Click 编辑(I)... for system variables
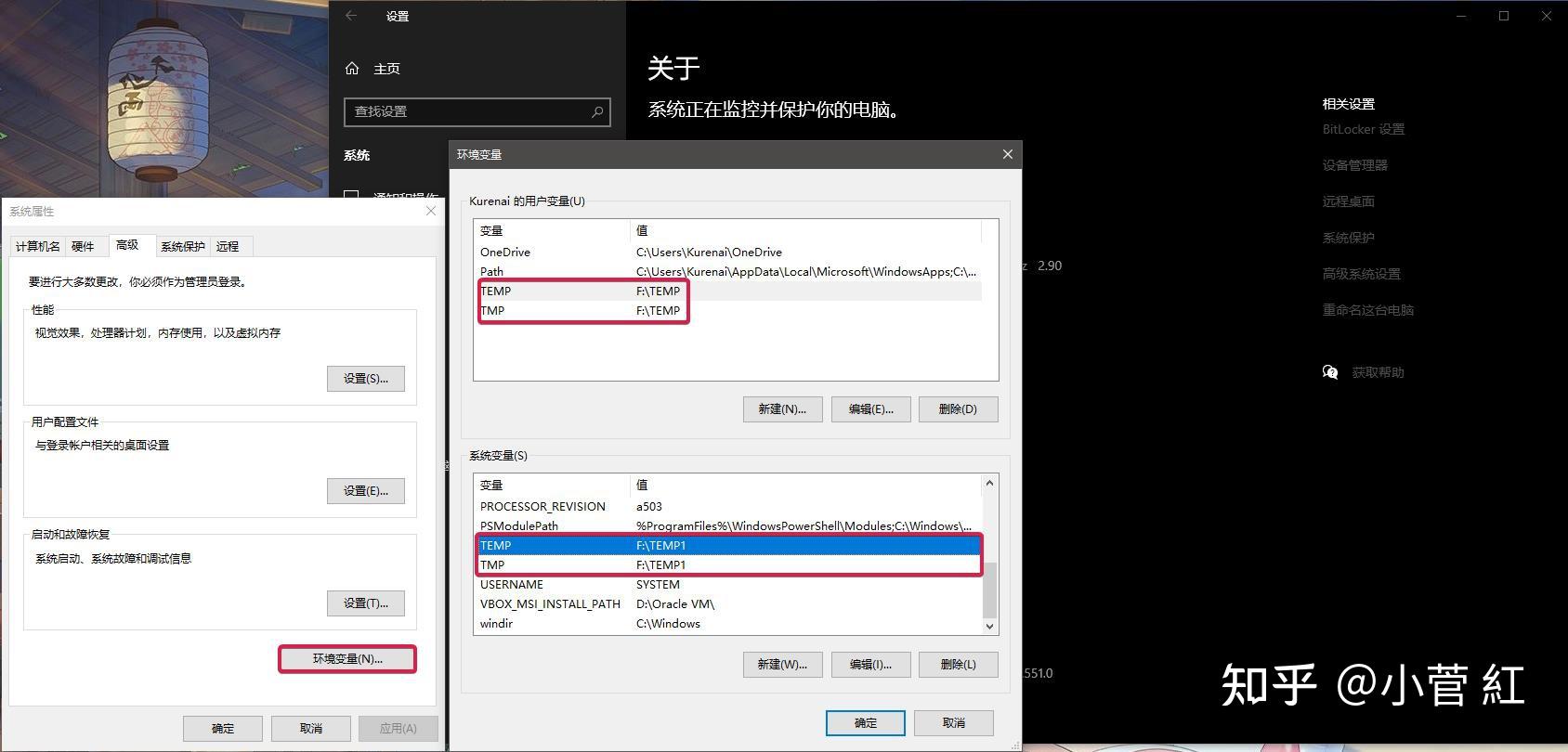This screenshot has height=752, width=1568. coord(870,665)
